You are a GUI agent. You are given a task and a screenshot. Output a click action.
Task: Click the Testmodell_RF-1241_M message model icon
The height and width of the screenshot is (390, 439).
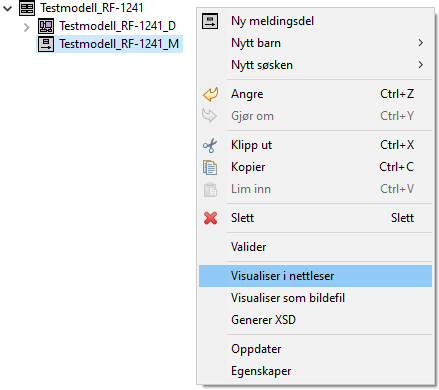coord(46,44)
